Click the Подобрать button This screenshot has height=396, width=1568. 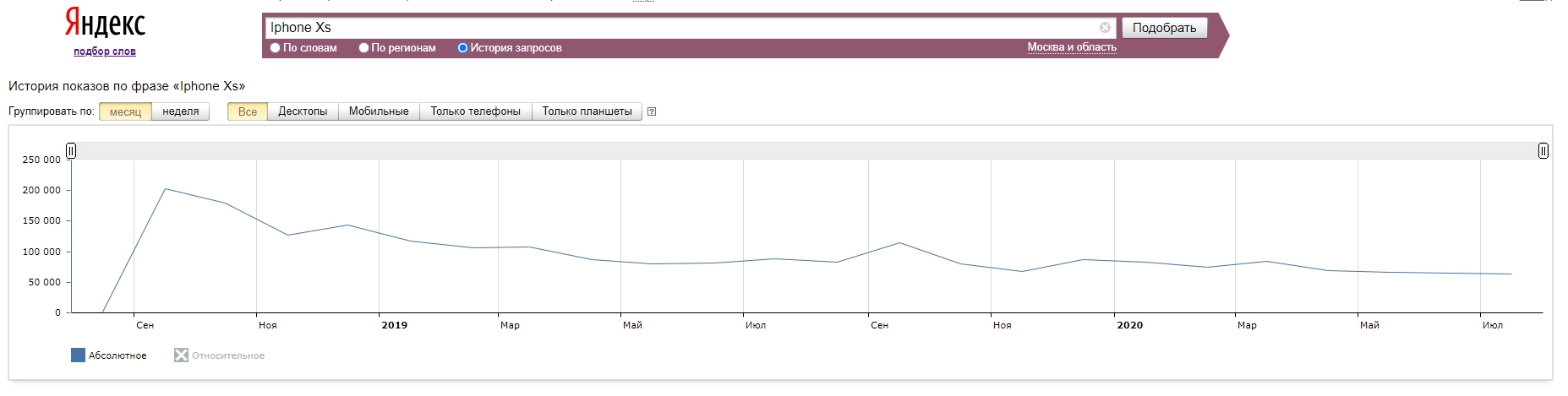pyautogui.click(x=1164, y=28)
